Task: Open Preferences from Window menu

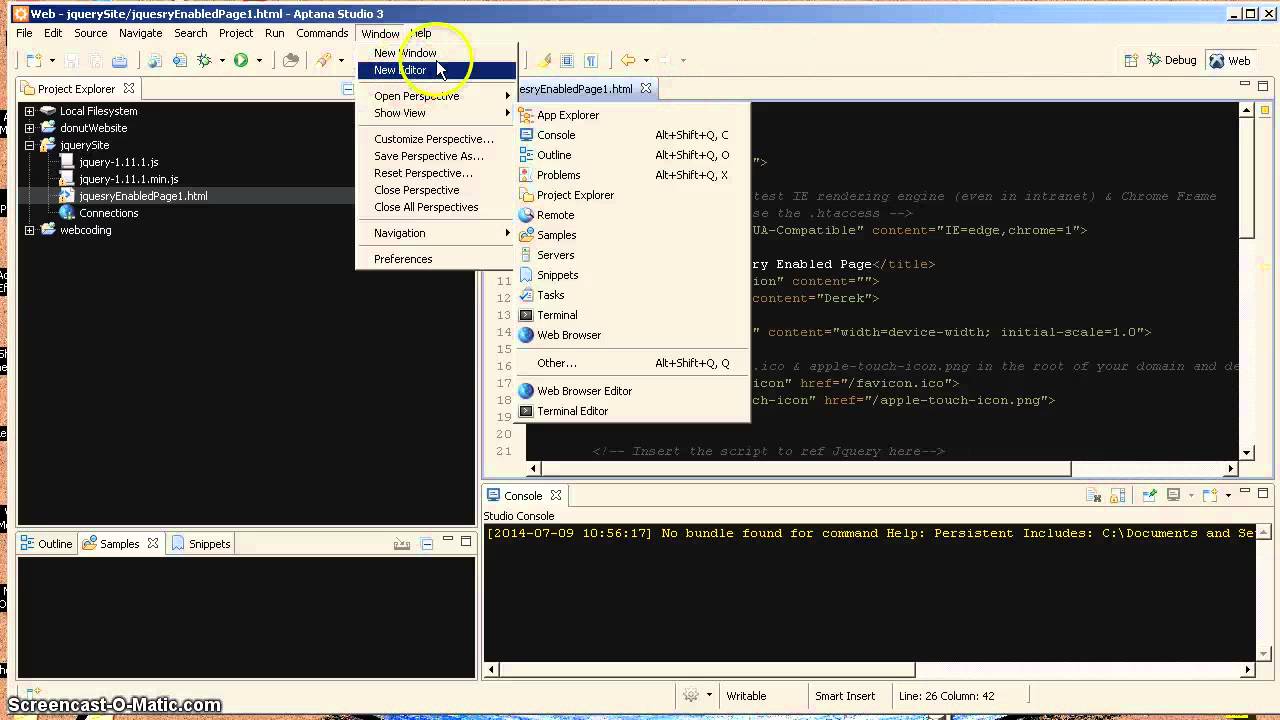Action: click(x=436, y=259)
